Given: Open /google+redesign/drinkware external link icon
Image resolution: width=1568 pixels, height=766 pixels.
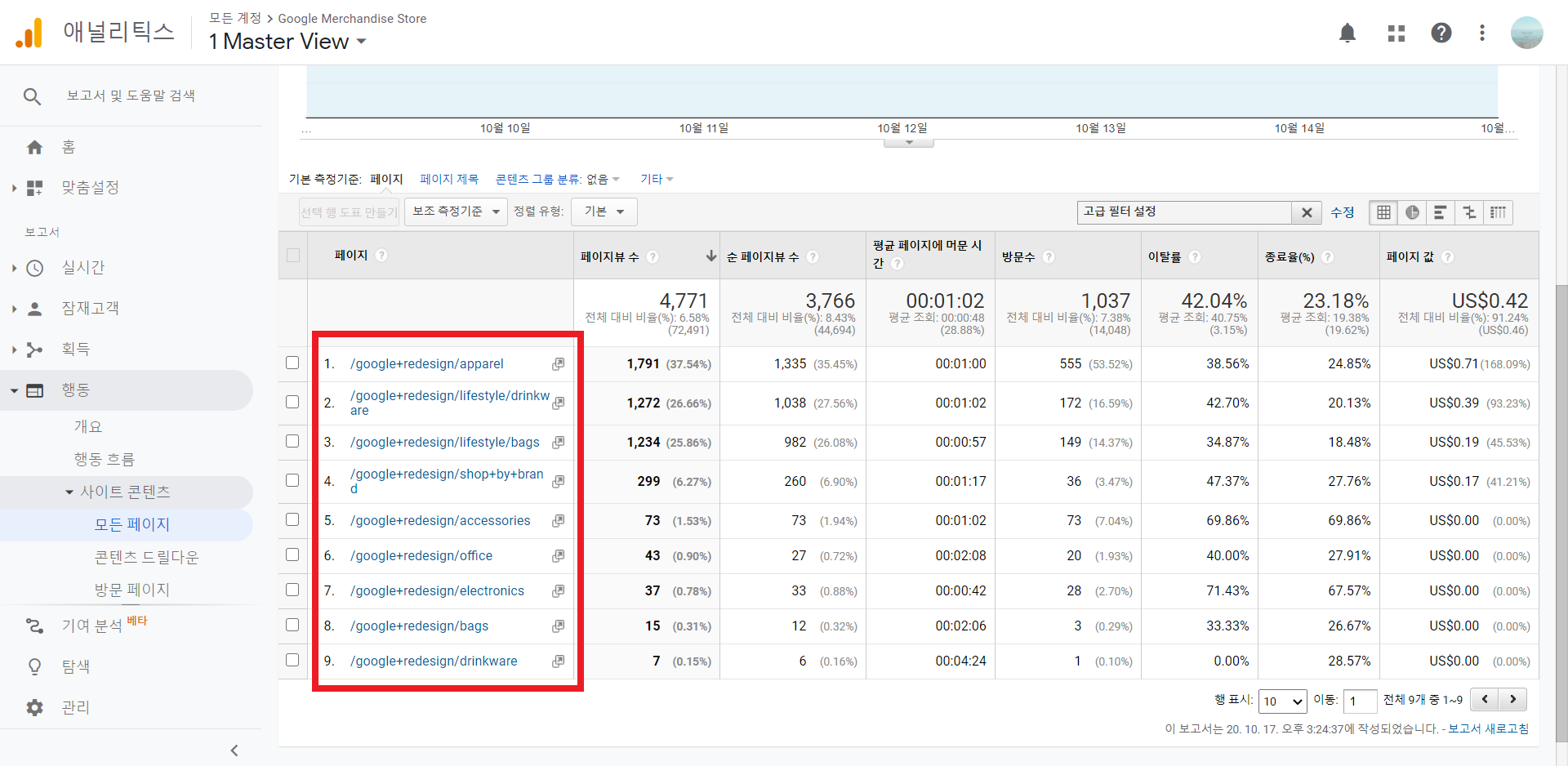Looking at the screenshot, I should pyautogui.click(x=559, y=661).
